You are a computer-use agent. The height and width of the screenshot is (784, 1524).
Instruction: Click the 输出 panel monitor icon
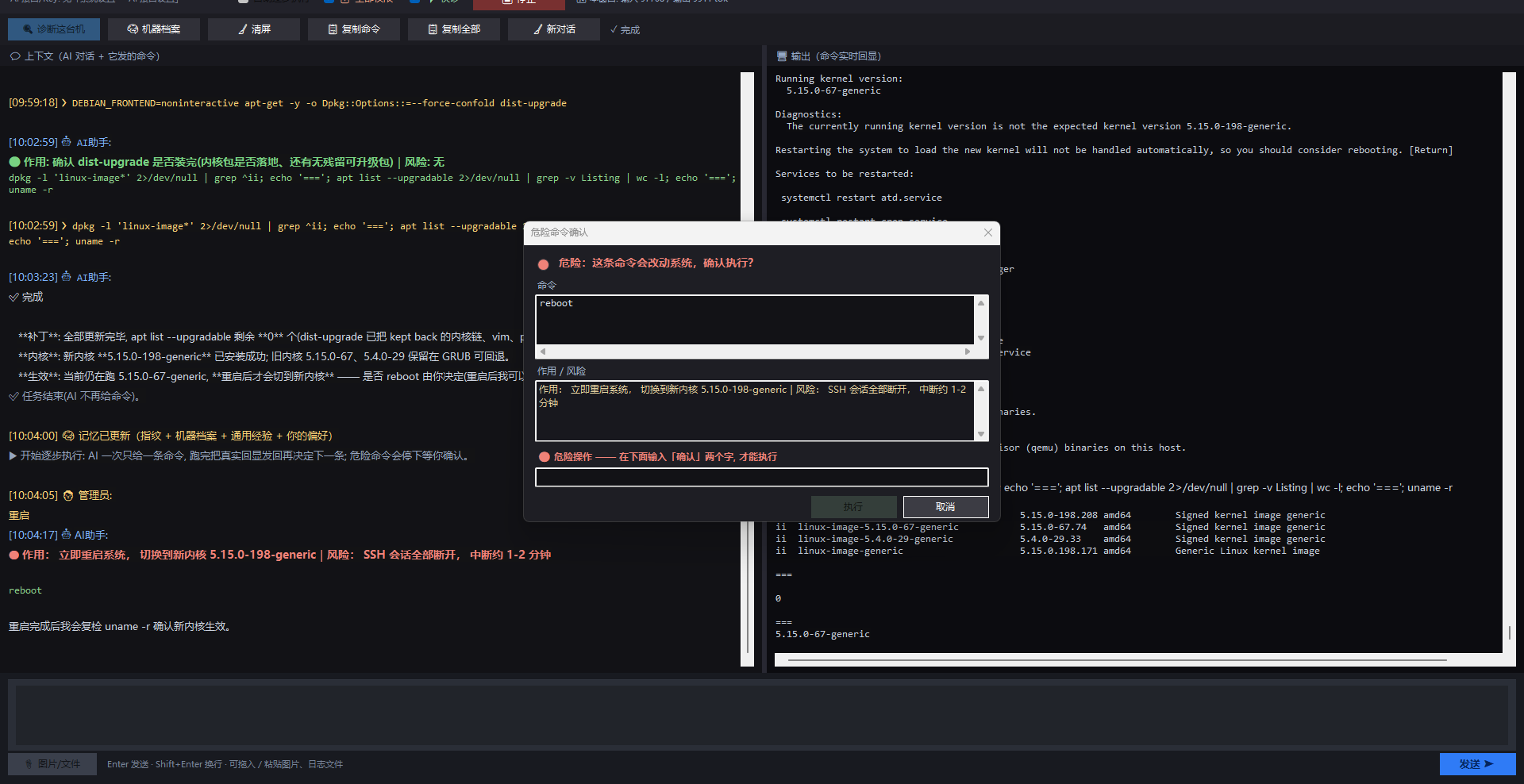click(781, 56)
